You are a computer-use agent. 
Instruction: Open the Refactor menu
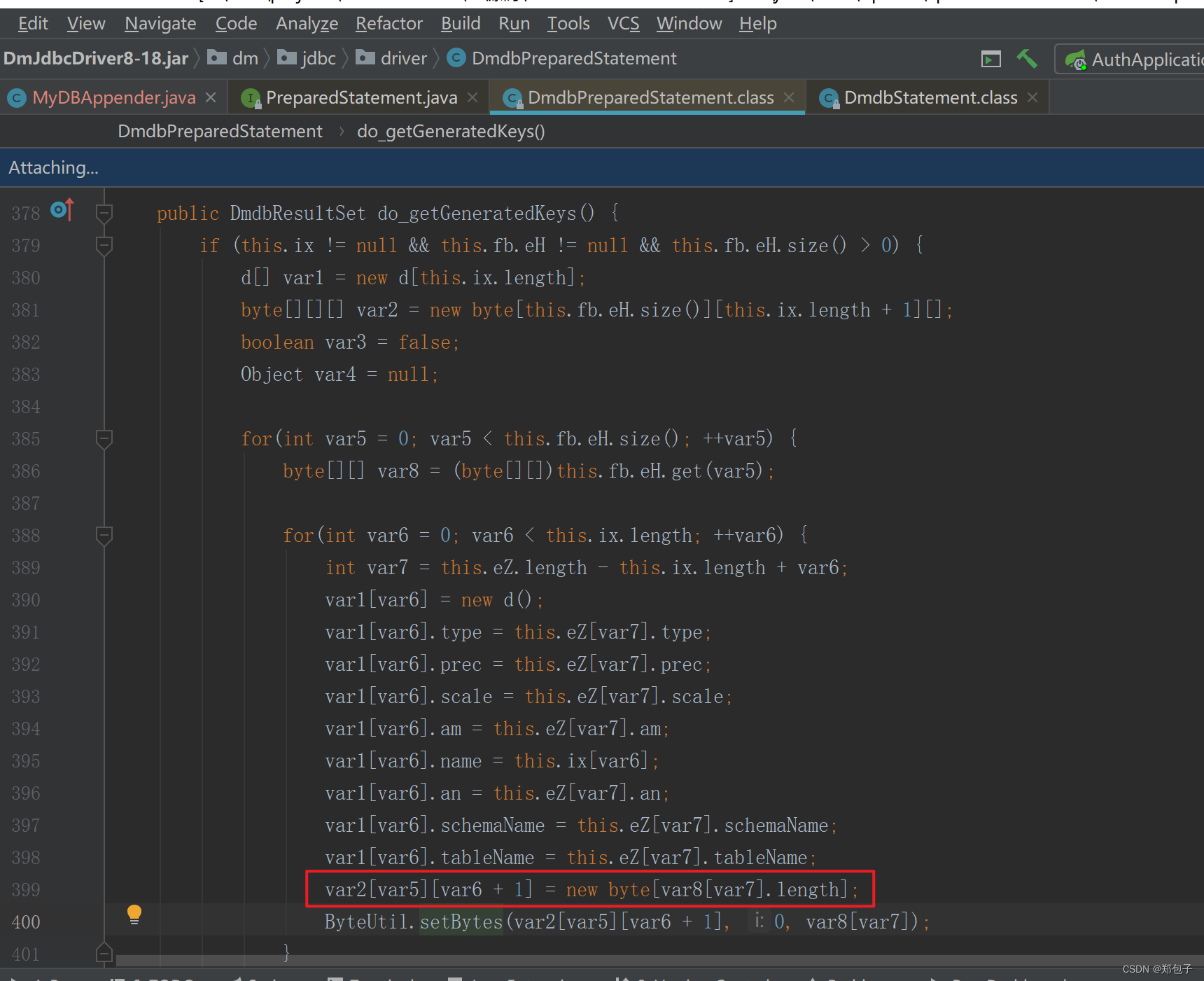pyautogui.click(x=389, y=24)
